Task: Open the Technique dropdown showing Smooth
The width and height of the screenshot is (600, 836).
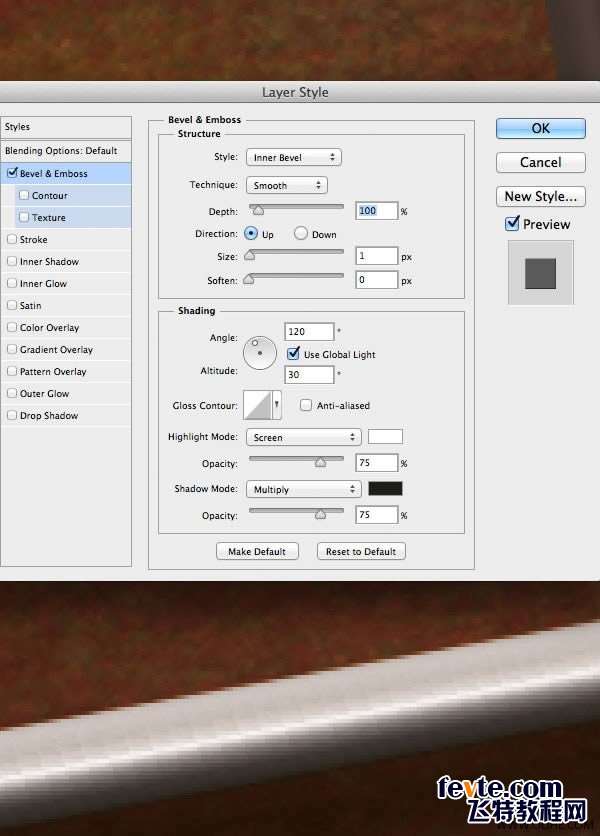Action: (x=287, y=185)
